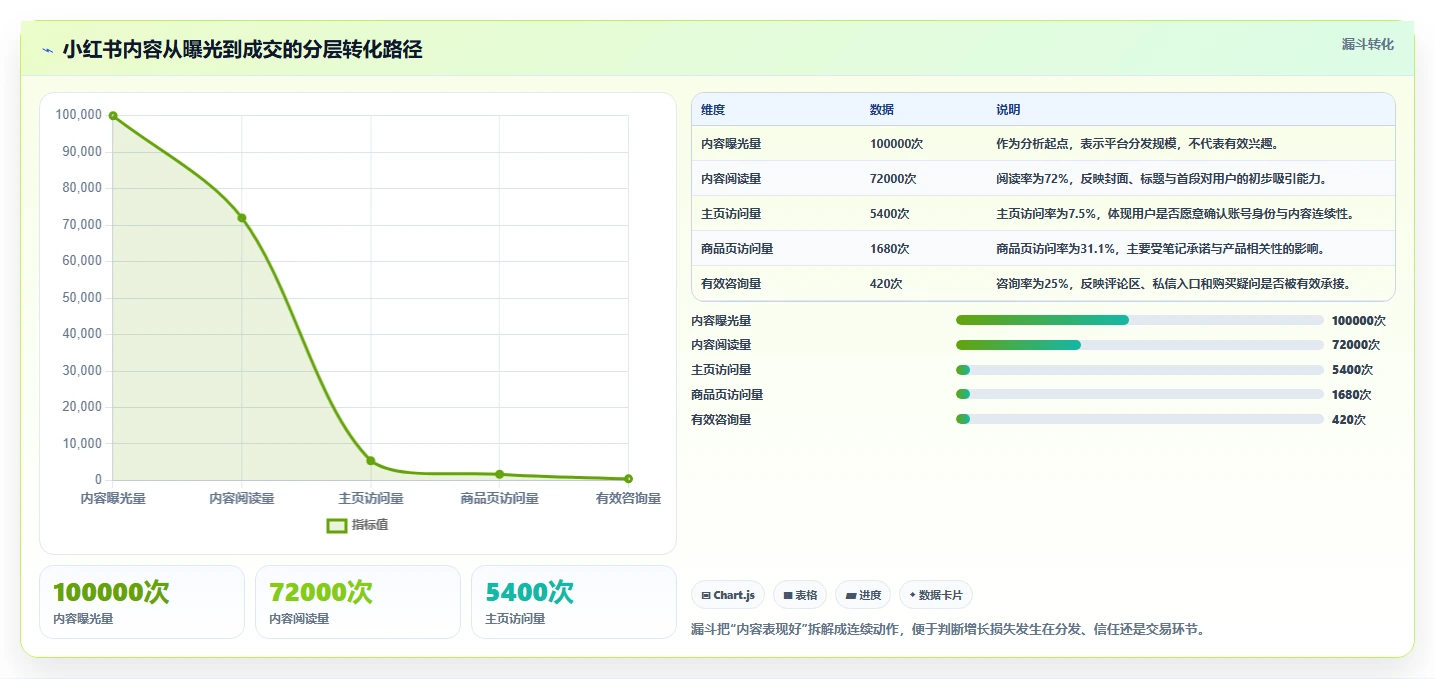1435x679 pixels.
Task: Click the 内容曝光量 x-axis label on the chart
Action: pyautogui.click(x=113, y=498)
